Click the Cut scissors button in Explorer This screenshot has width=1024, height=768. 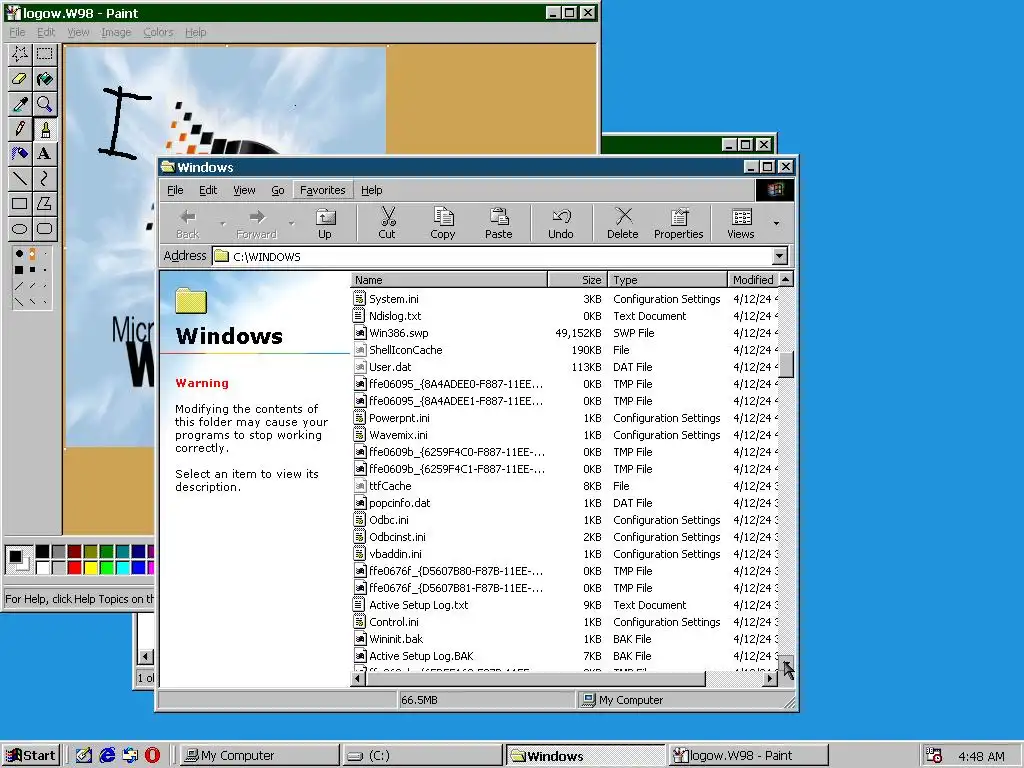point(387,223)
